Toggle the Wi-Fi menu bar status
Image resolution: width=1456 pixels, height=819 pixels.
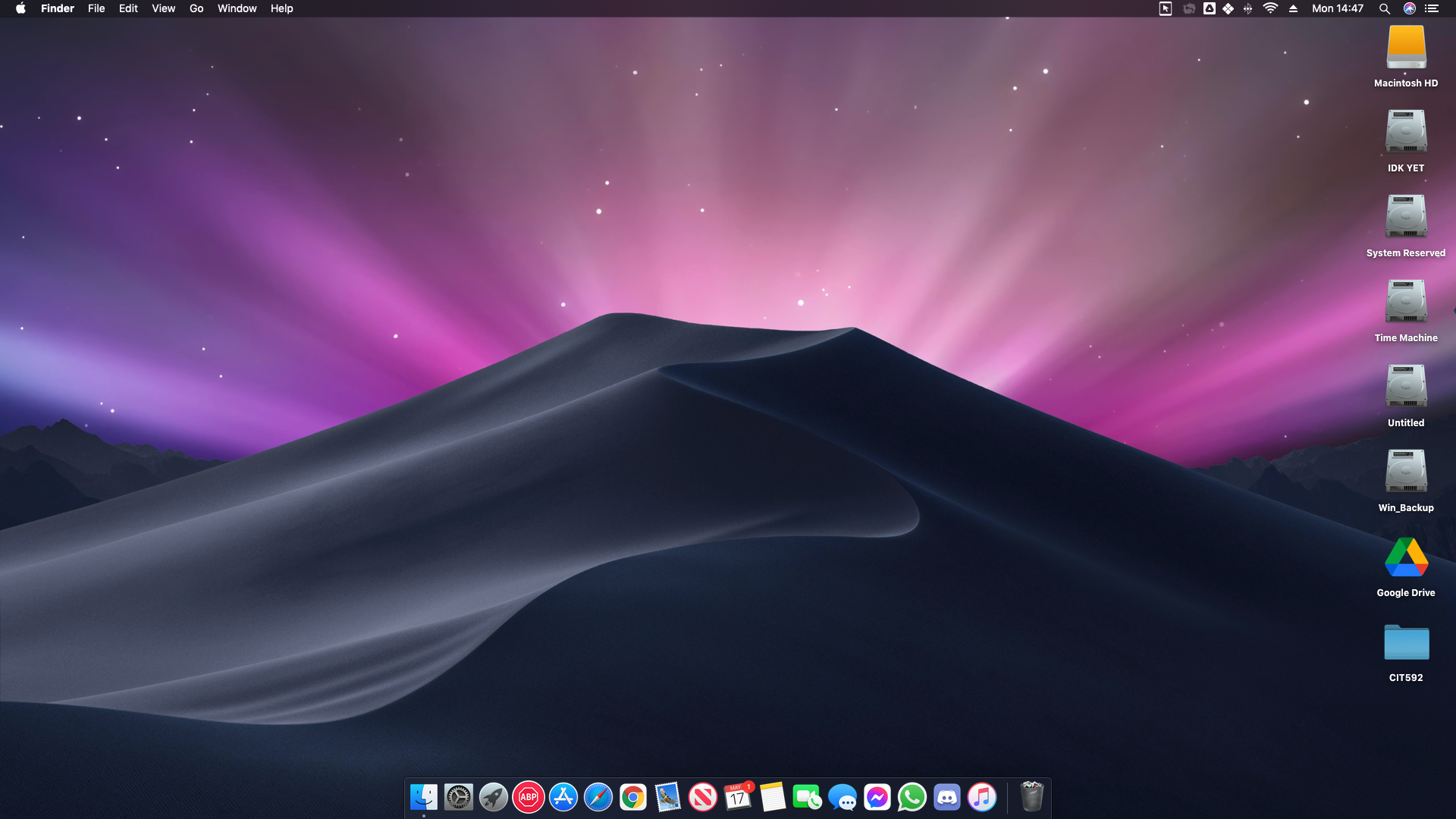tap(1270, 8)
